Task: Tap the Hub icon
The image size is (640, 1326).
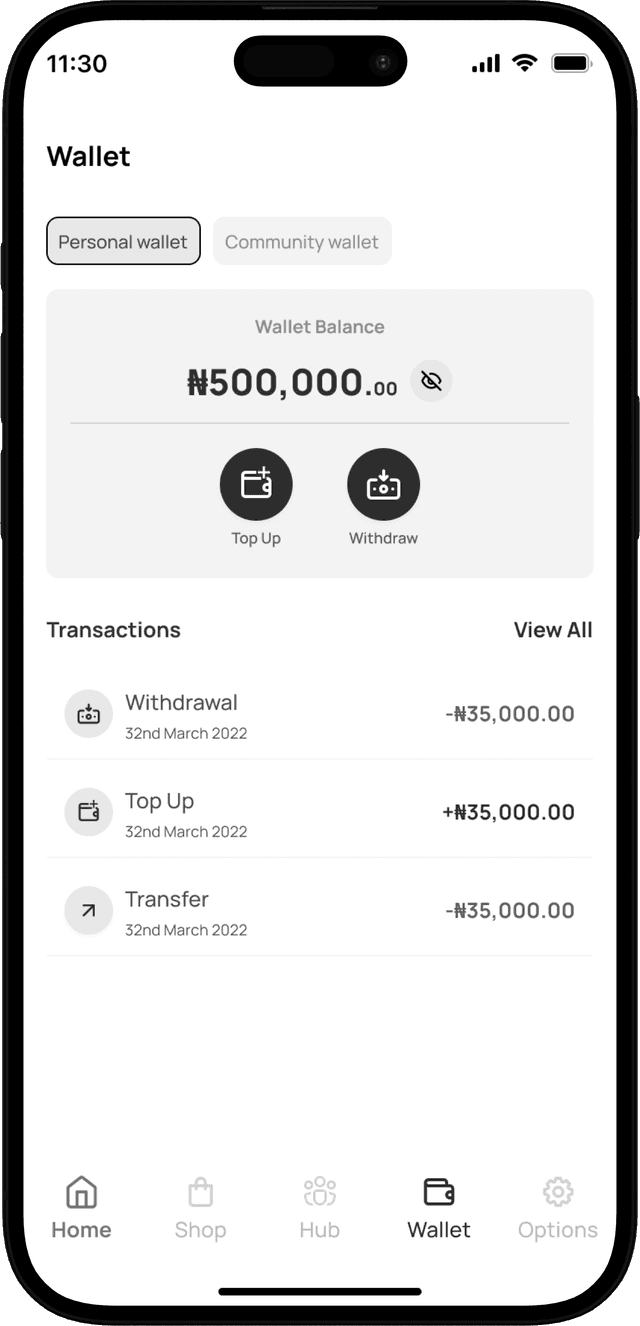Action: [x=318, y=1191]
